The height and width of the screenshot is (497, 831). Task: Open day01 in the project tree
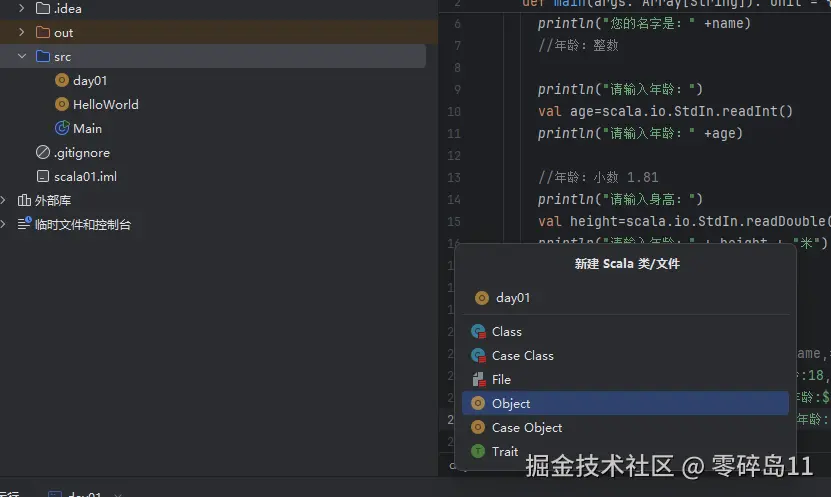pos(90,81)
